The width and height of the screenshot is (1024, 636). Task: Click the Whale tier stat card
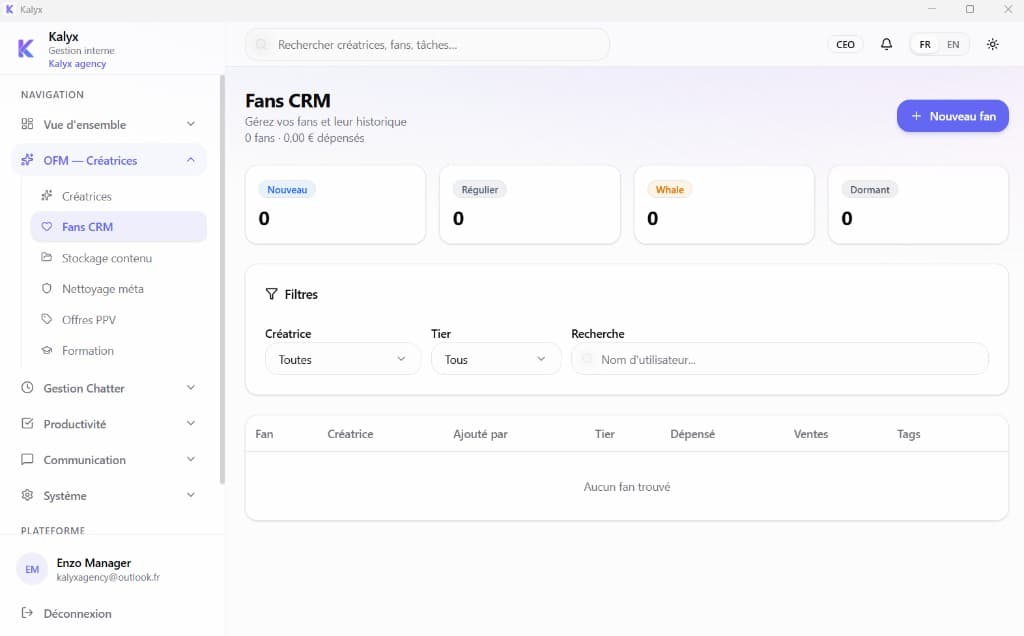pos(724,204)
